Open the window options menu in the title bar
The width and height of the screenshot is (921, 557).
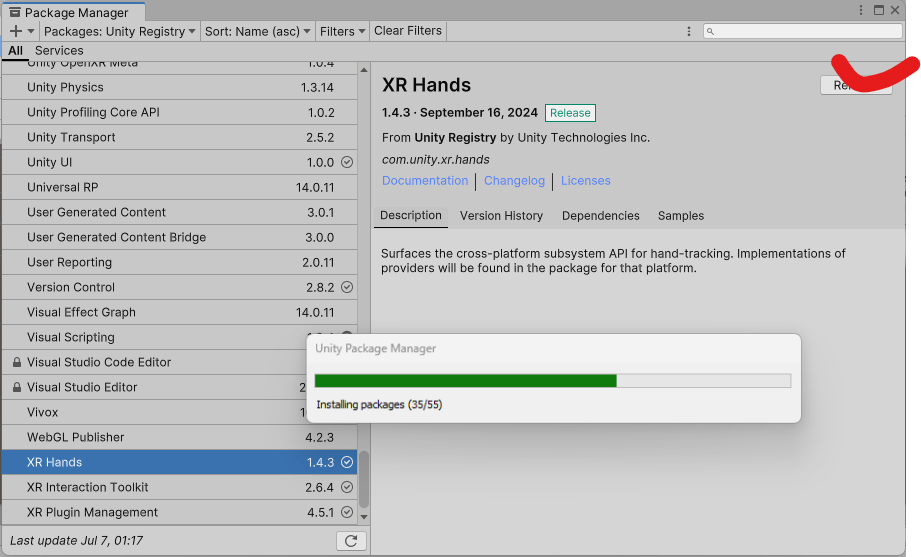pyautogui.click(x=861, y=10)
